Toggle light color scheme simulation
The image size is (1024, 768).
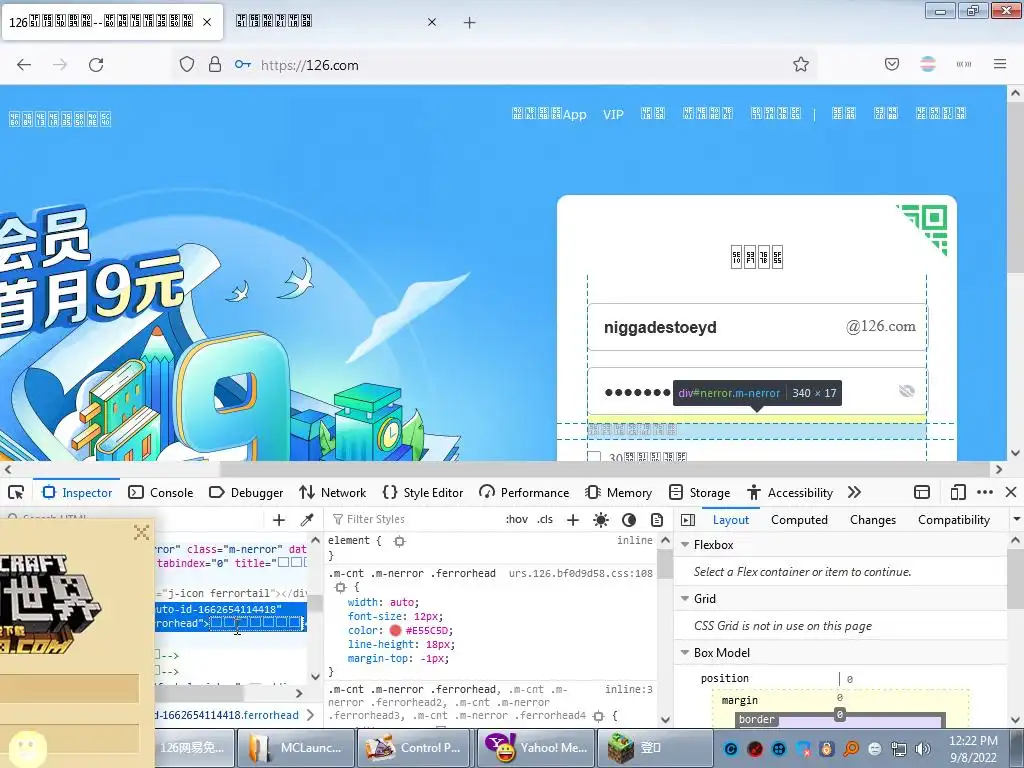[x=601, y=520]
